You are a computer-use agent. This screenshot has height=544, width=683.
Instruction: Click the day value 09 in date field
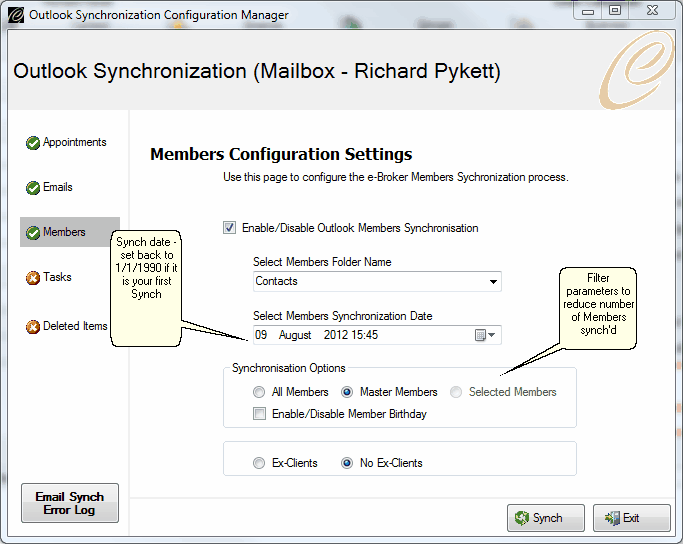coord(261,335)
